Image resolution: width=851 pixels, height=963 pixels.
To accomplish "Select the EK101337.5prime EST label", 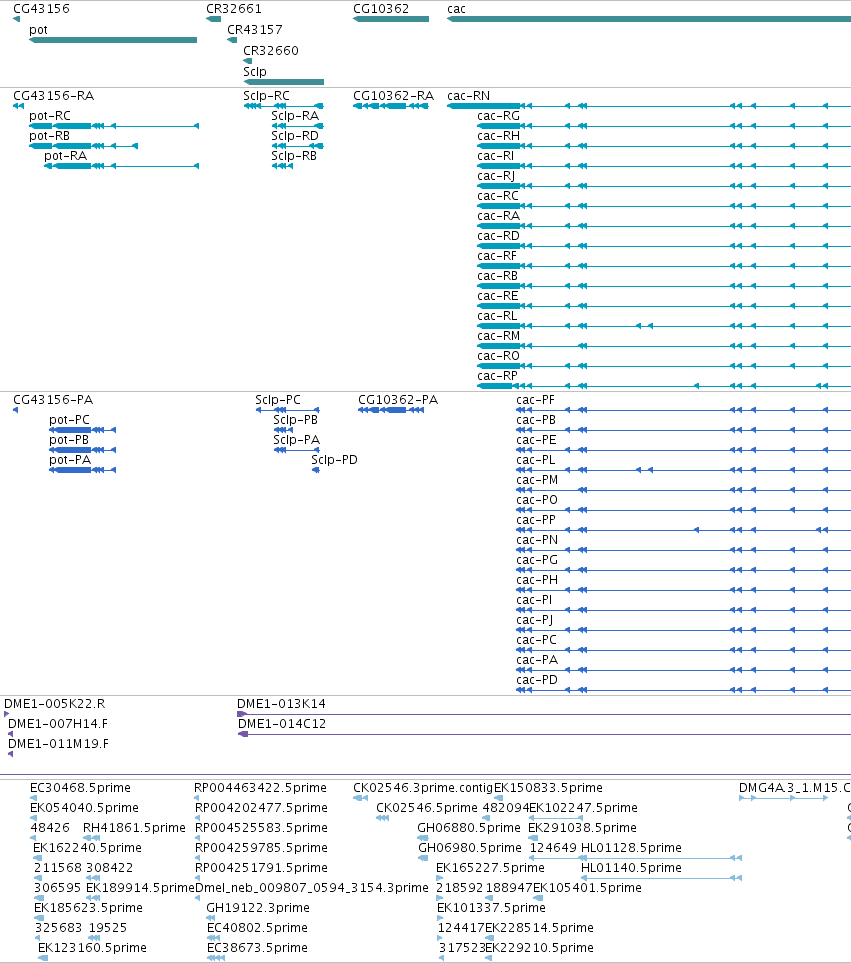I will click(x=491, y=908).
